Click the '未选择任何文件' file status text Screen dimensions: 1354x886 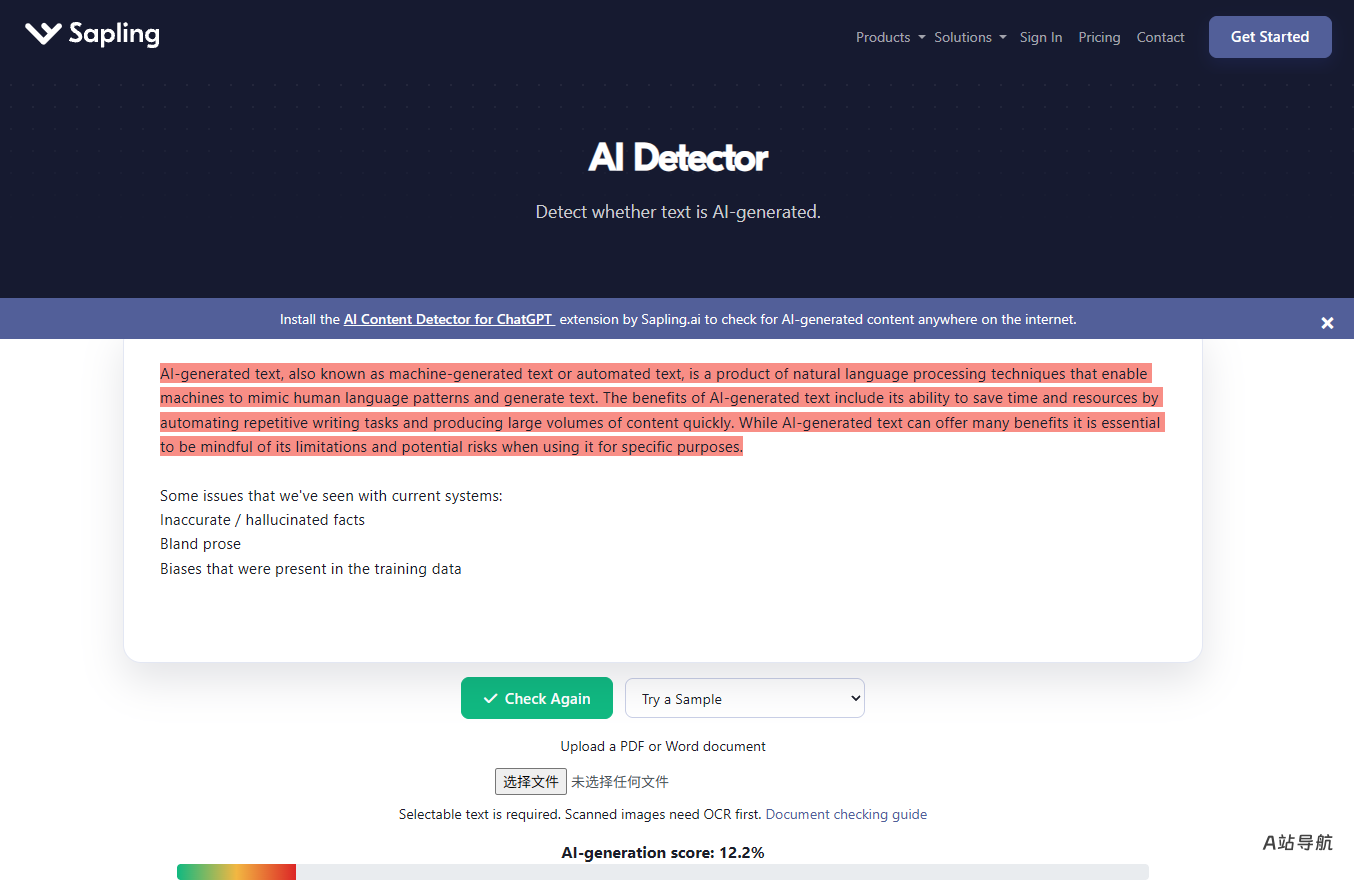point(620,782)
